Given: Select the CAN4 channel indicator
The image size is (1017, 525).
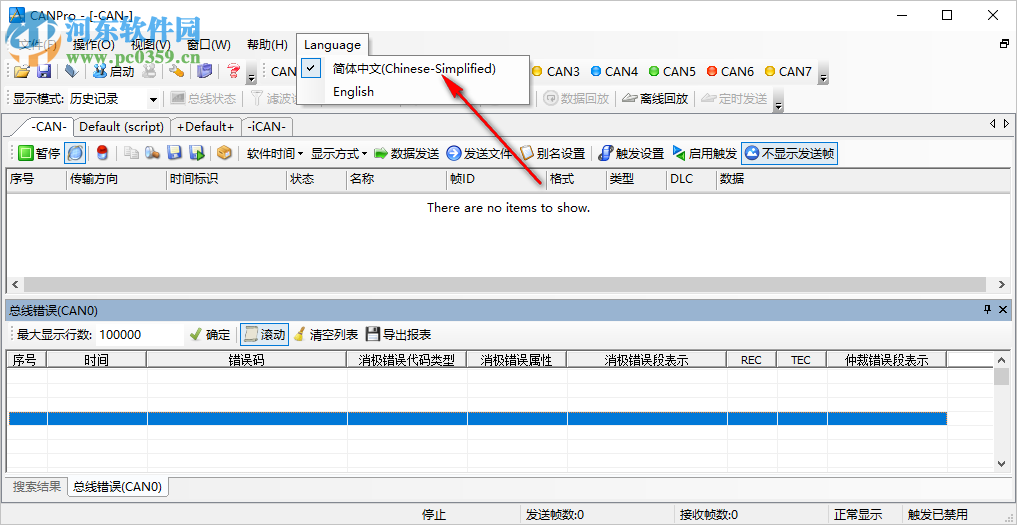Looking at the screenshot, I should [x=614, y=71].
